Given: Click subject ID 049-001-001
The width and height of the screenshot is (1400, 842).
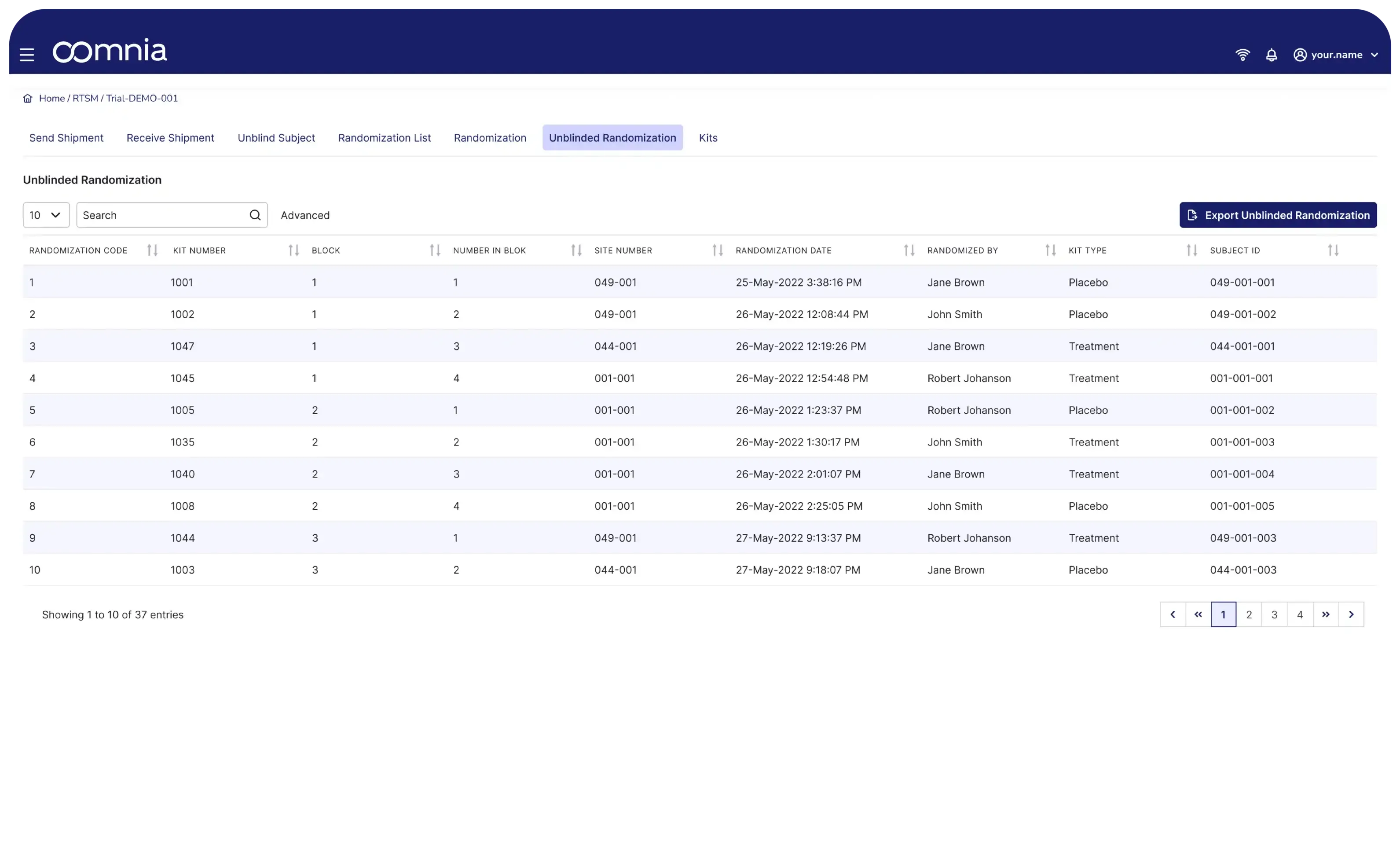Looking at the screenshot, I should pyautogui.click(x=1242, y=283).
